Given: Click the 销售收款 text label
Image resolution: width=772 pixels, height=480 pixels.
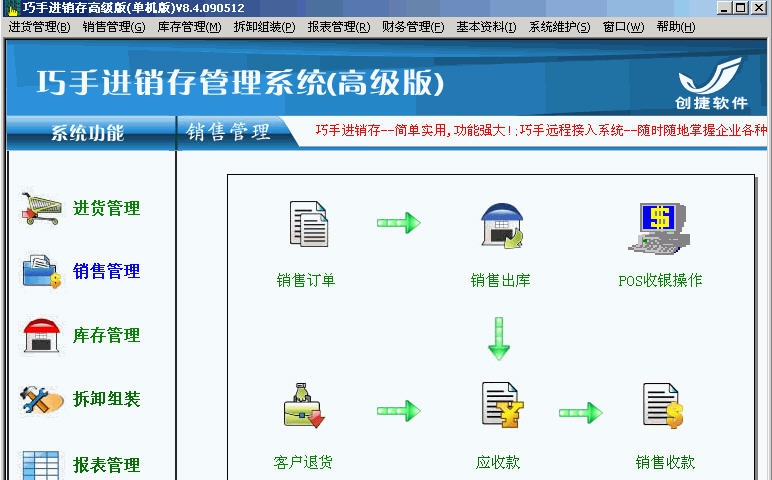Looking at the screenshot, I should (665, 462).
